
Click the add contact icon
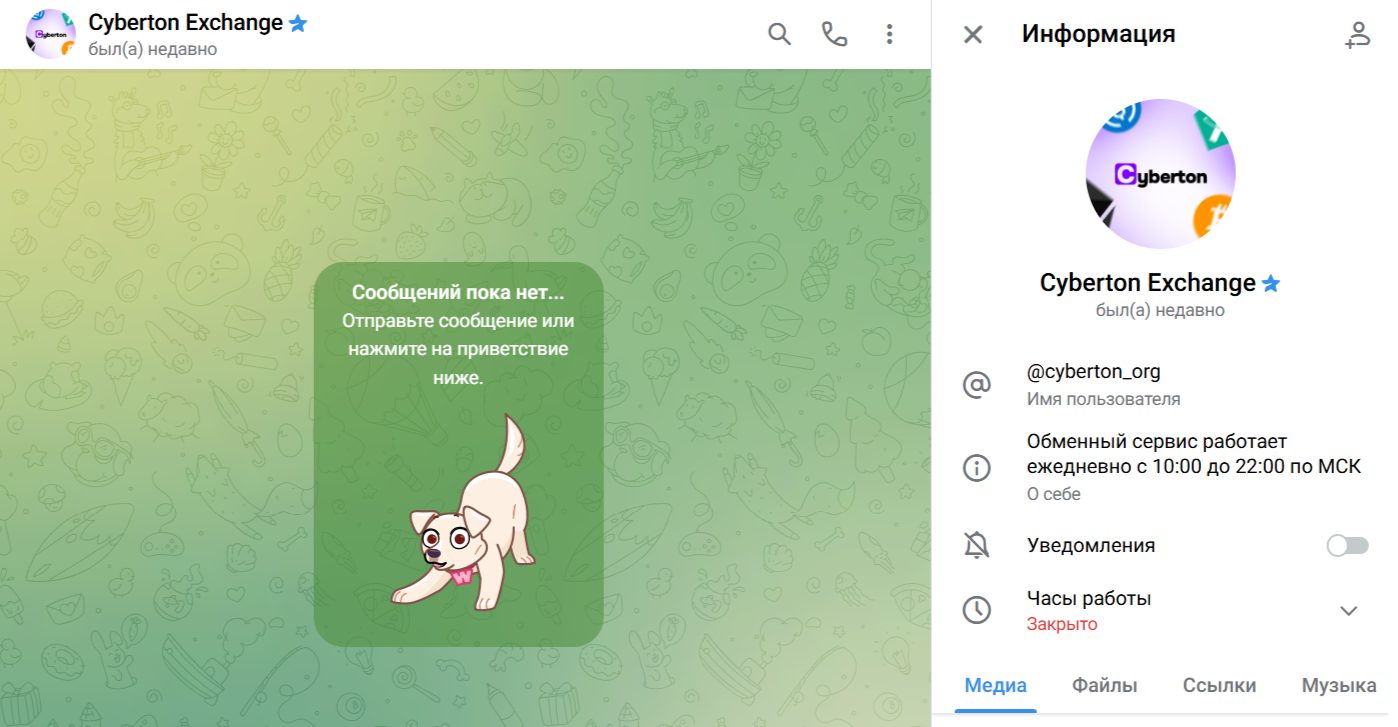pos(1357,35)
